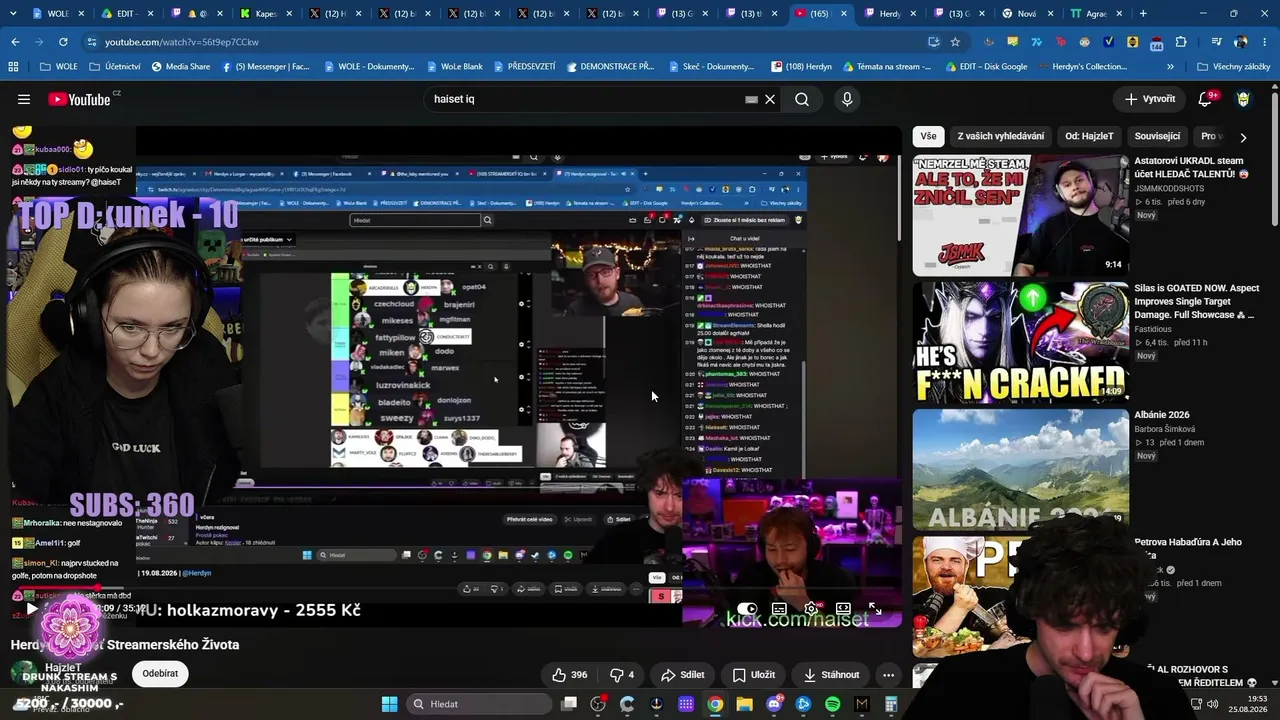Open the Chrome three-dot menu
Image resolution: width=1280 pixels, height=720 pixels.
pos(1264,42)
